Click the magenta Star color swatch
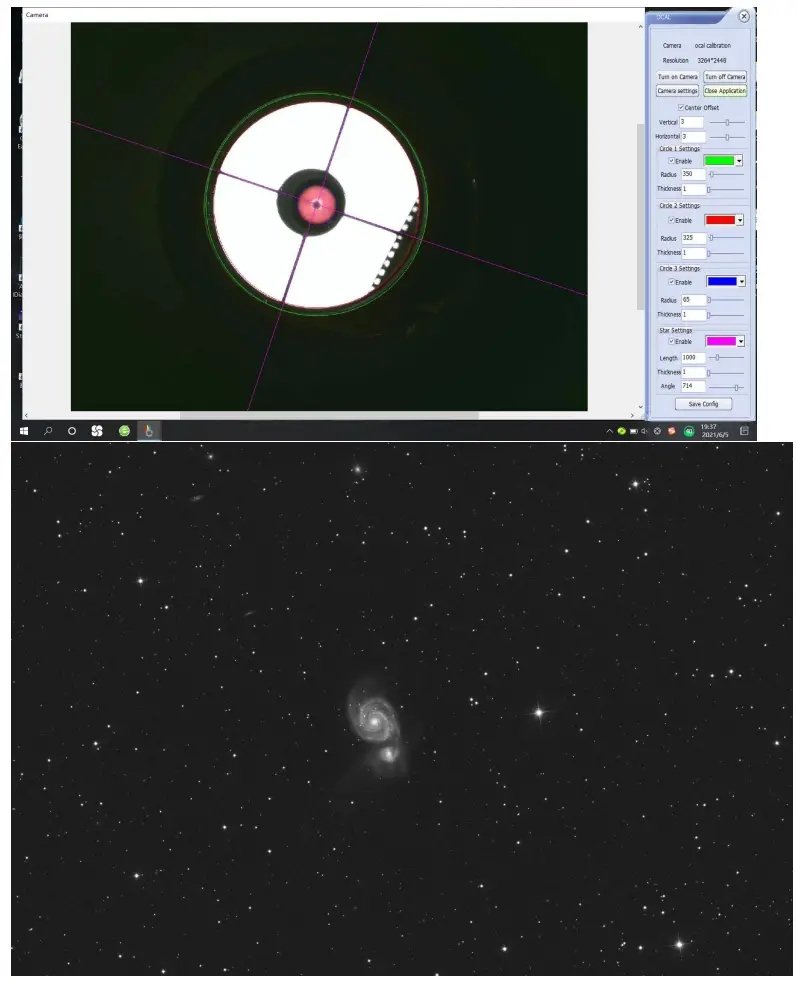 click(x=721, y=341)
